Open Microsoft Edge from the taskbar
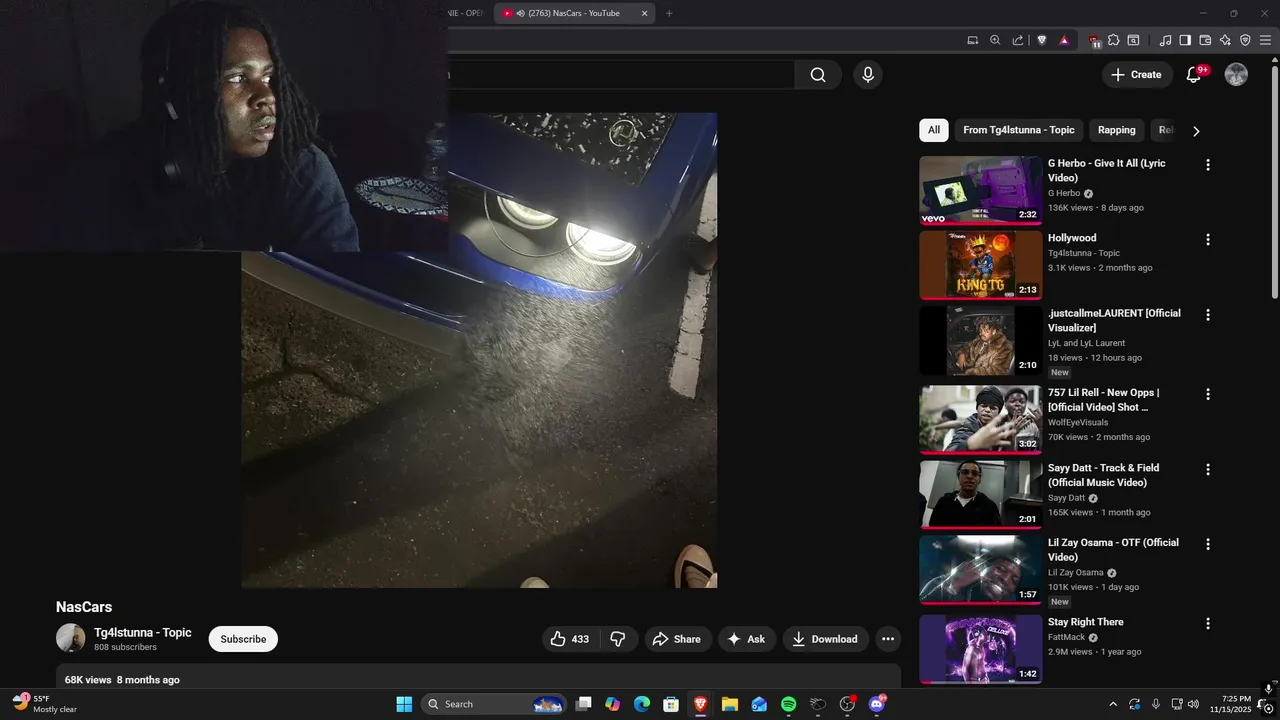1280x720 pixels. pyautogui.click(x=642, y=704)
